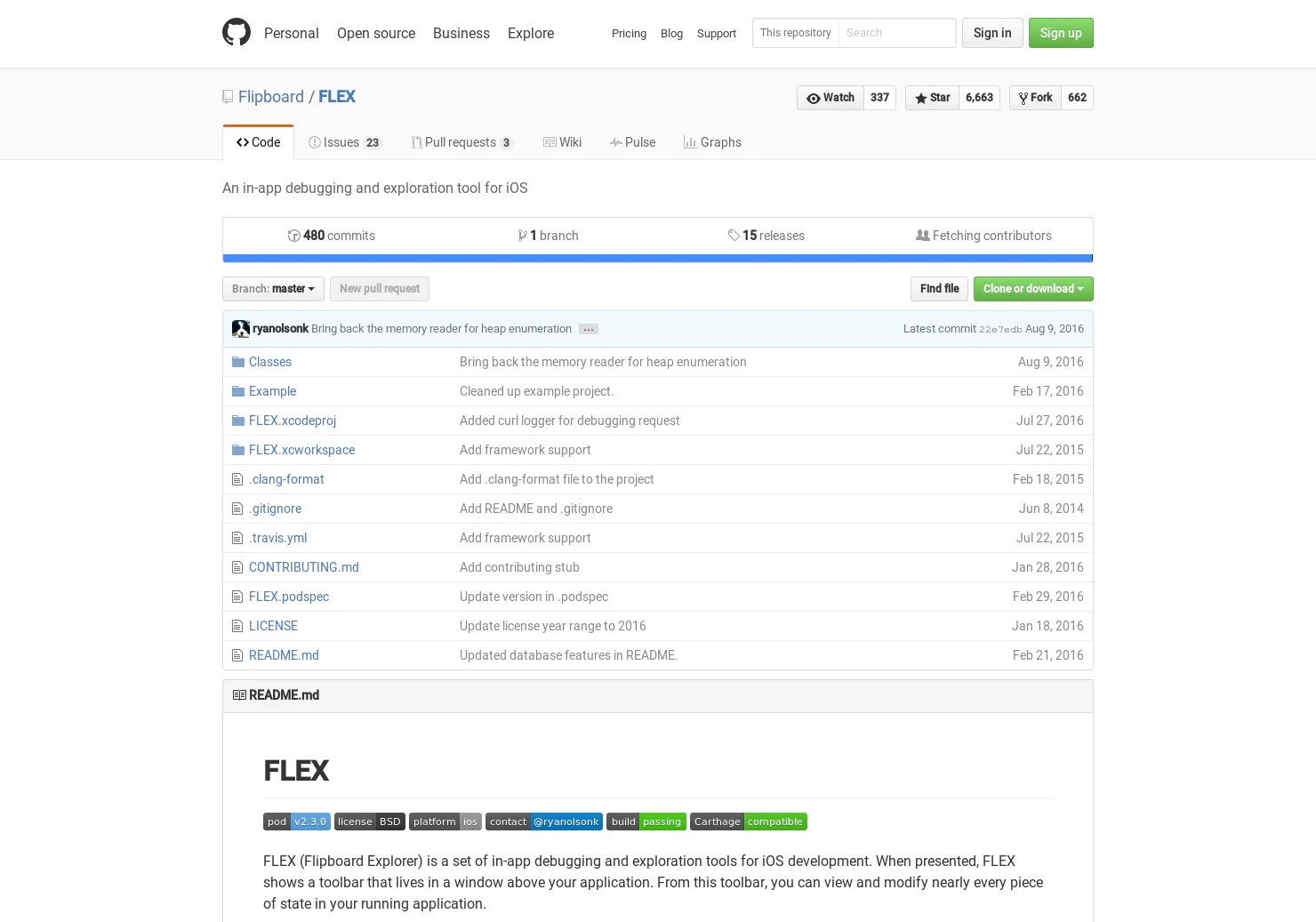The width and height of the screenshot is (1316, 922).
Task: Open the Blog link
Action: (671, 33)
